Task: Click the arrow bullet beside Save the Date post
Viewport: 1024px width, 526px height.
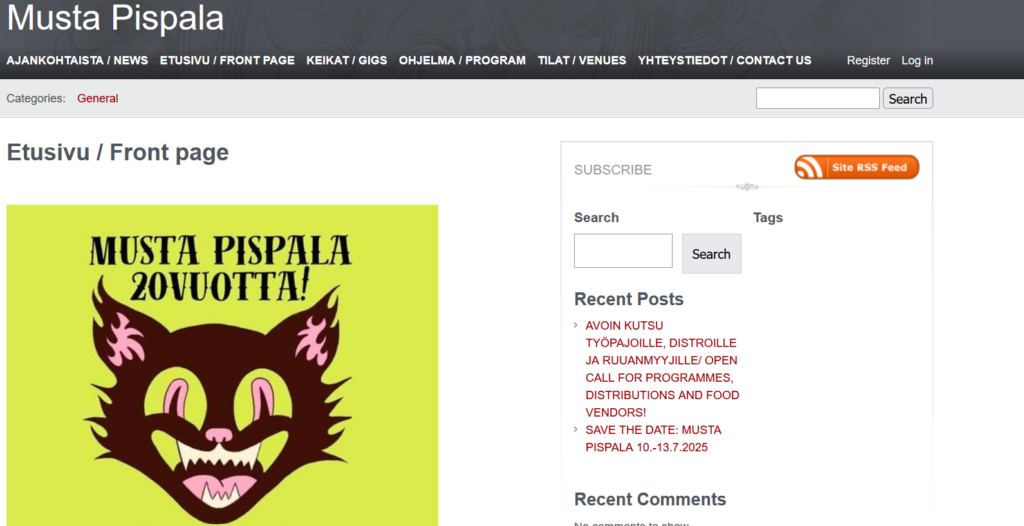Action: click(575, 429)
